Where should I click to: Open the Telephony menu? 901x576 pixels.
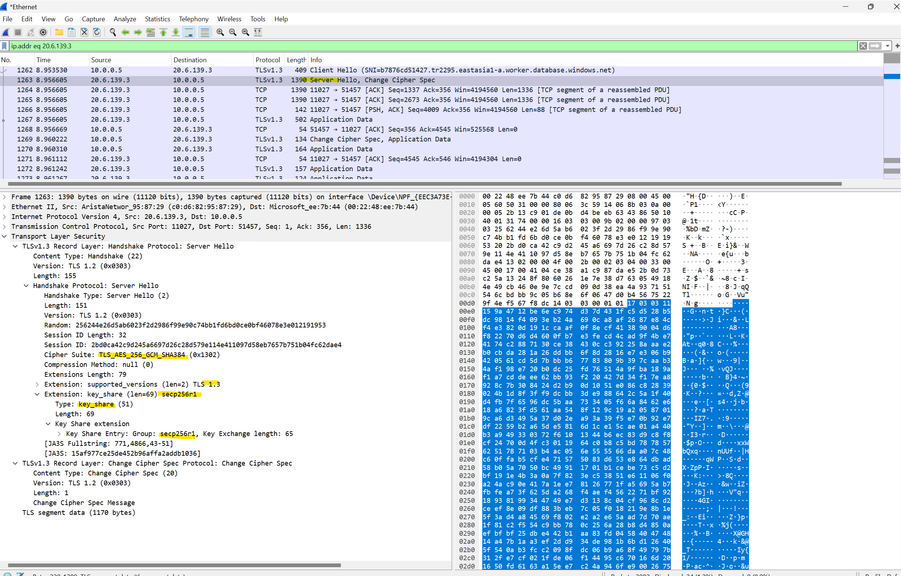pos(194,19)
